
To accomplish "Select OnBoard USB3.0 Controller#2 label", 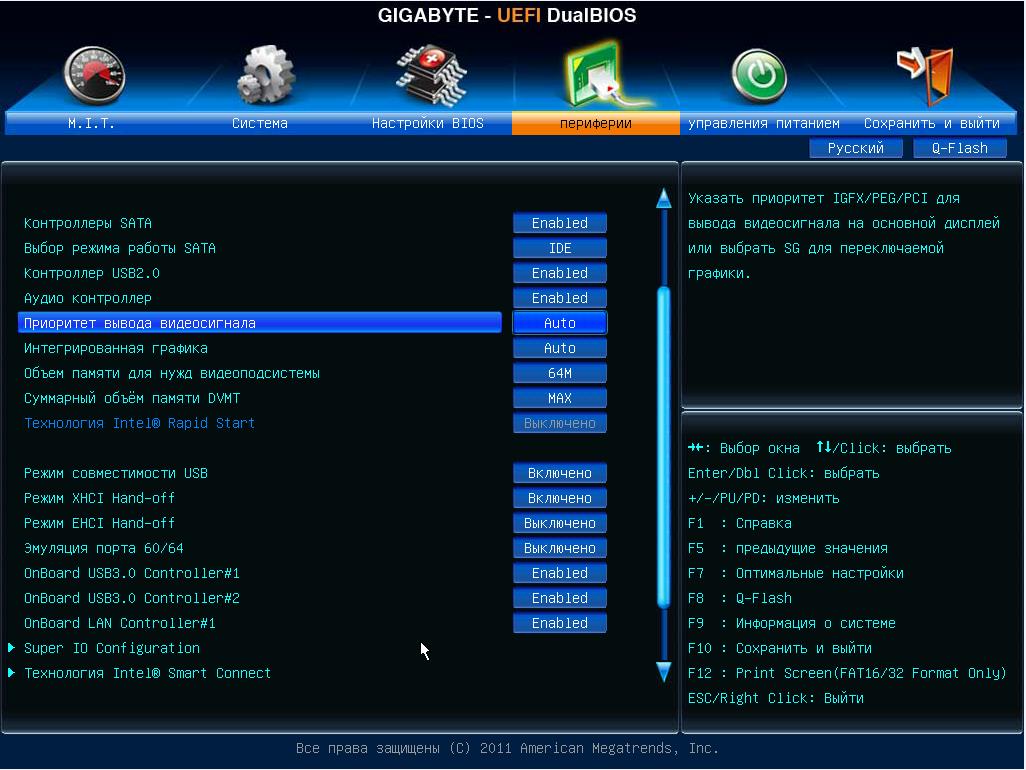I will 132,598.
